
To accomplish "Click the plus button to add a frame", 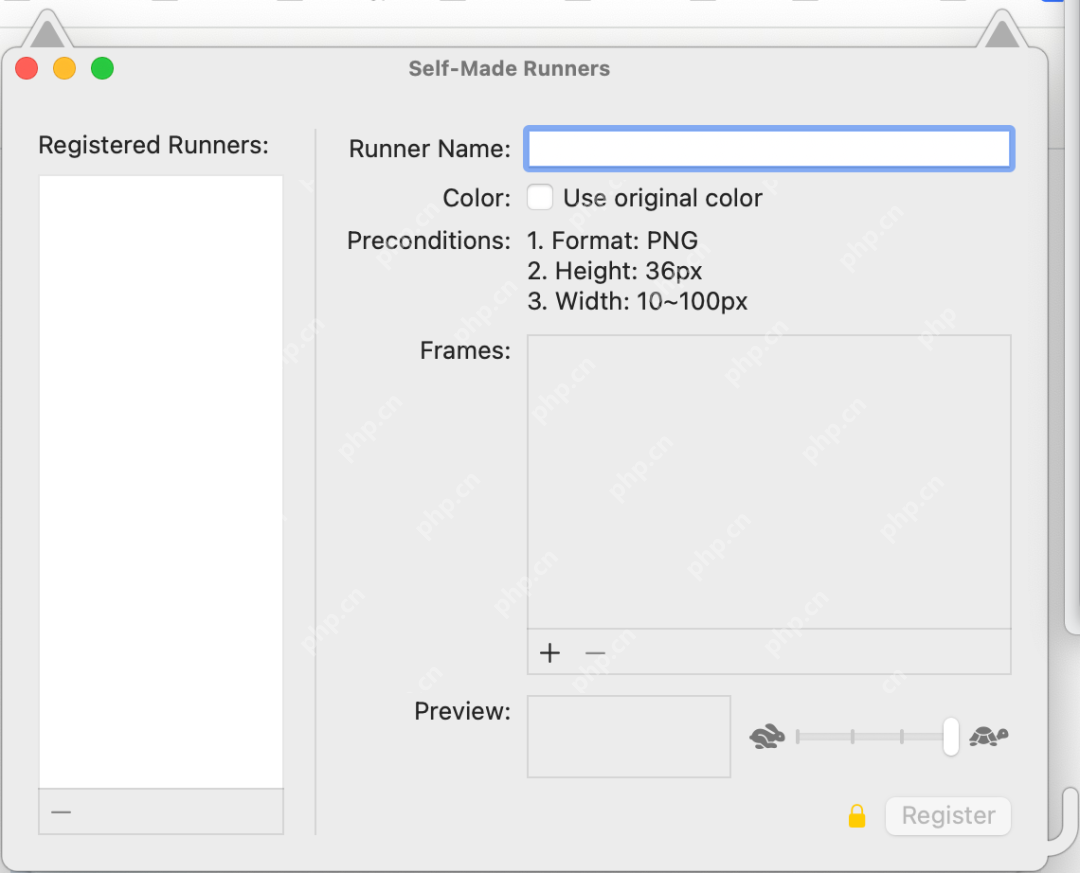I will (x=549, y=653).
